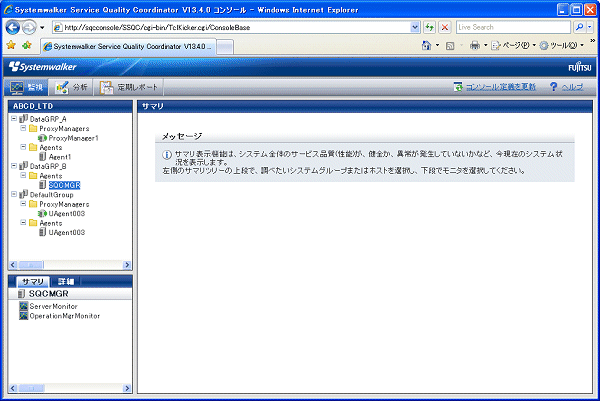Screen dimensions: 600x401
Task: Select ProxyManager1 in the tree
Action: pos(73,138)
